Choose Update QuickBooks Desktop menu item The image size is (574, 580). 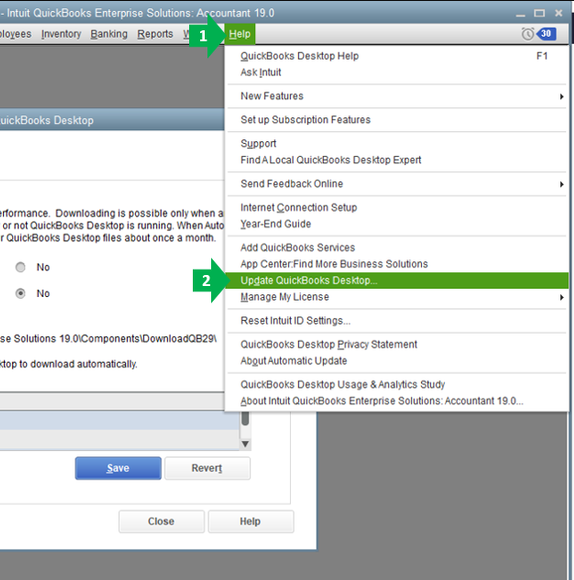coord(396,280)
